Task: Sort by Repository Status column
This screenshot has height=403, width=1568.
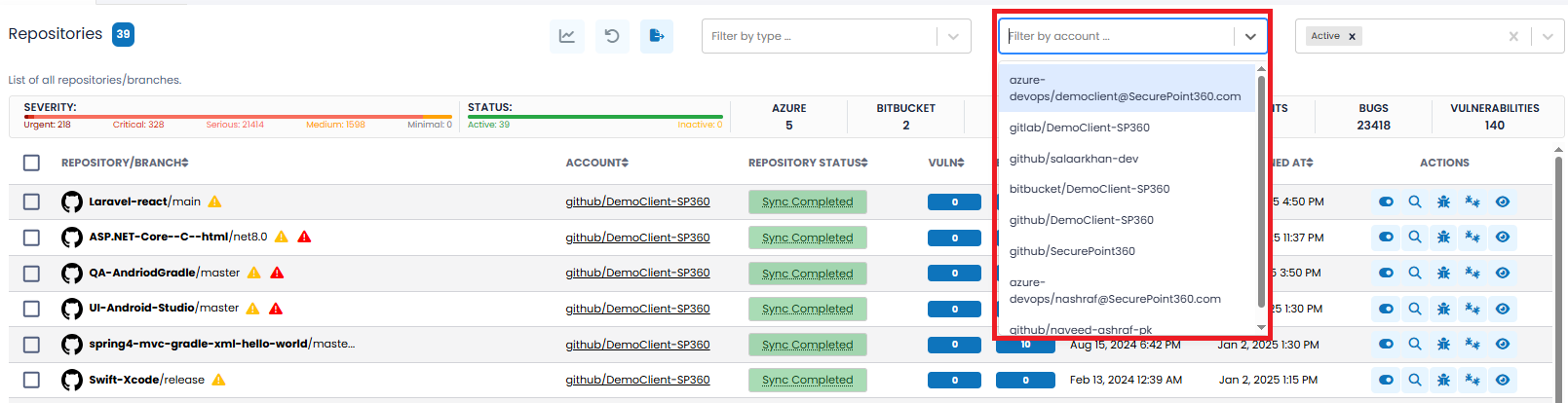Action: [x=808, y=163]
